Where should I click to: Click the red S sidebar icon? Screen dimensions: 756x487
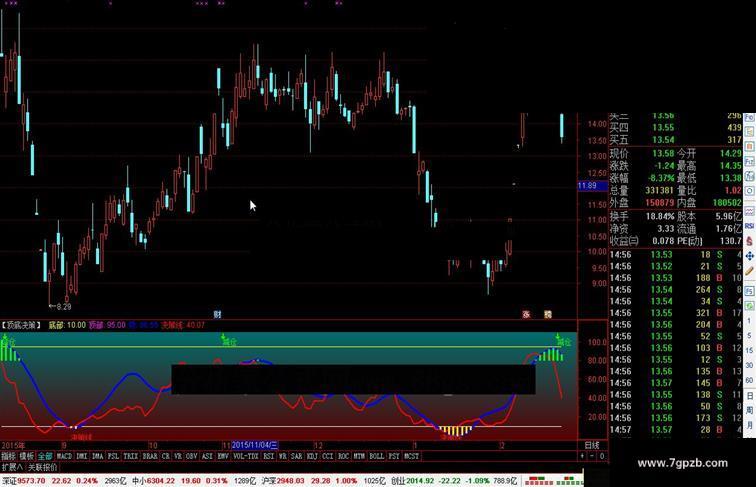[x=749, y=241]
